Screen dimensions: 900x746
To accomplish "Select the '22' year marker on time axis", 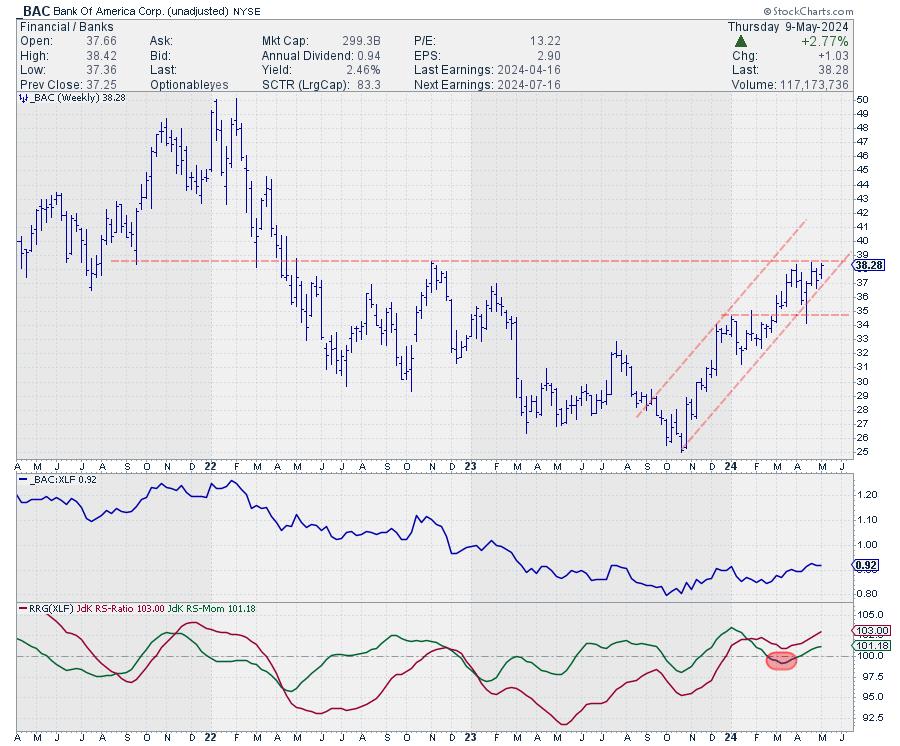I will click(x=212, y=466).
